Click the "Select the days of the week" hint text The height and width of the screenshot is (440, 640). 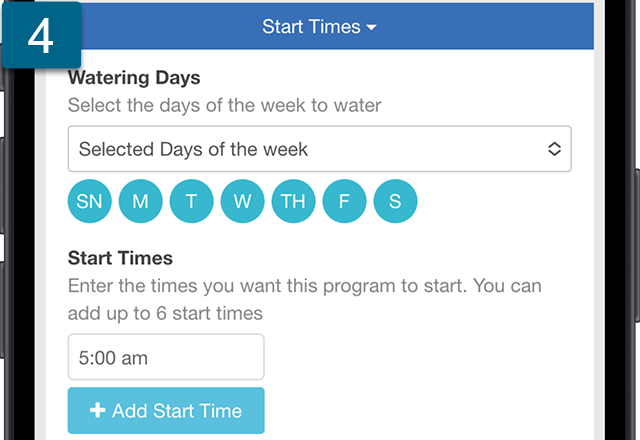pyautogui.click(x=224, y=105)
